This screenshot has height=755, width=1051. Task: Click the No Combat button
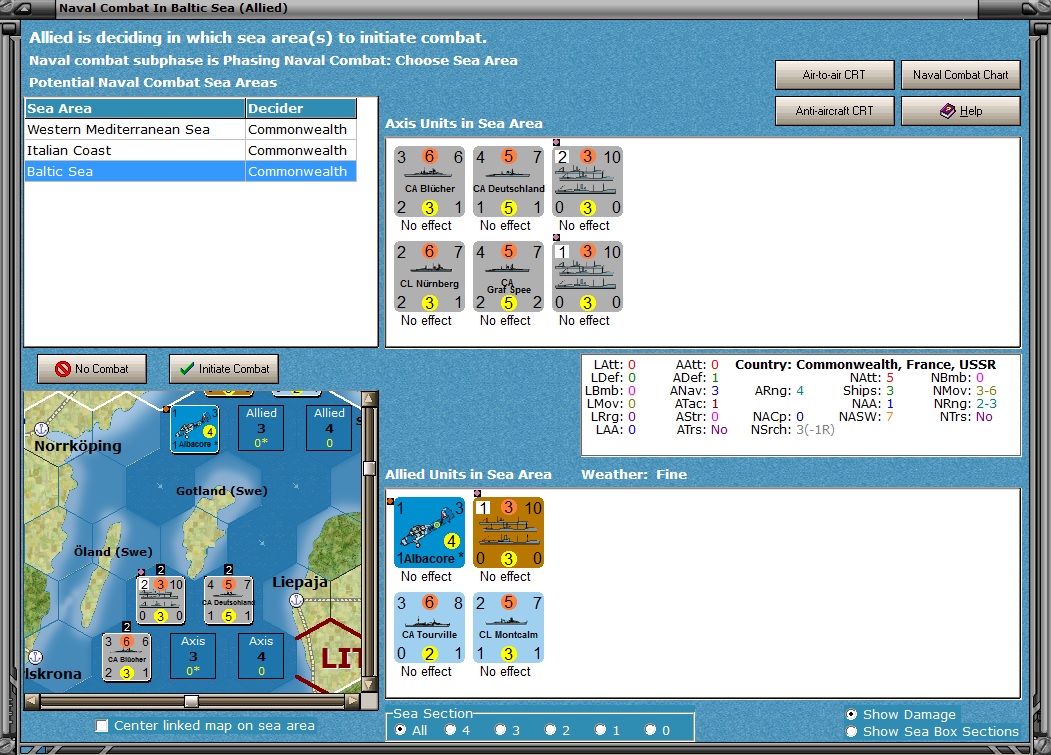point(92,369)
